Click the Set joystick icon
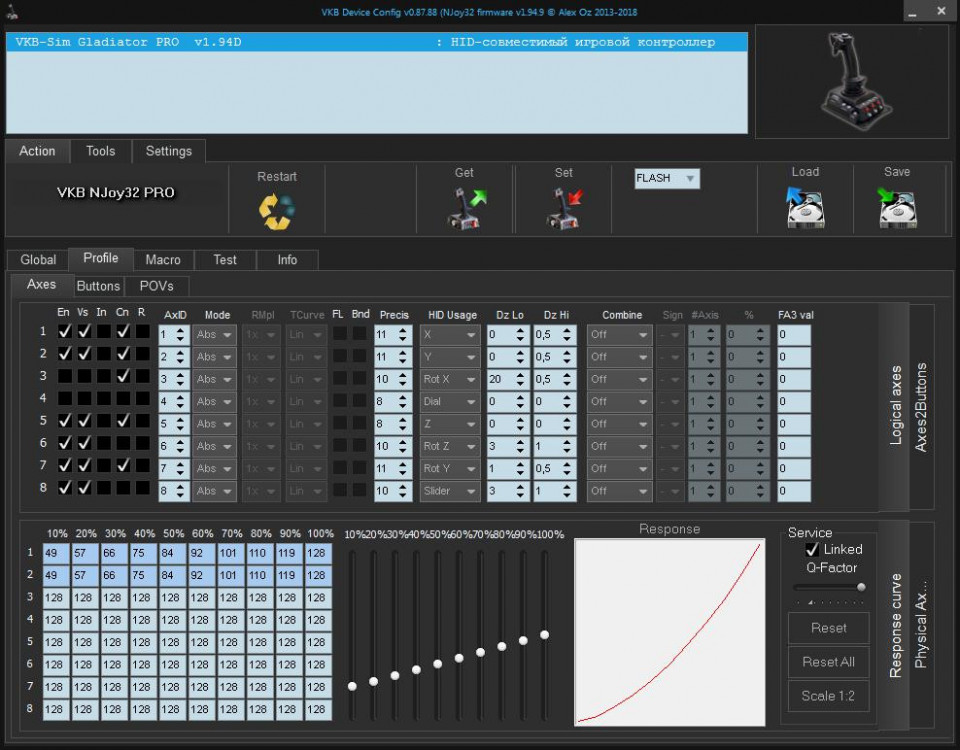 (564, 209)
